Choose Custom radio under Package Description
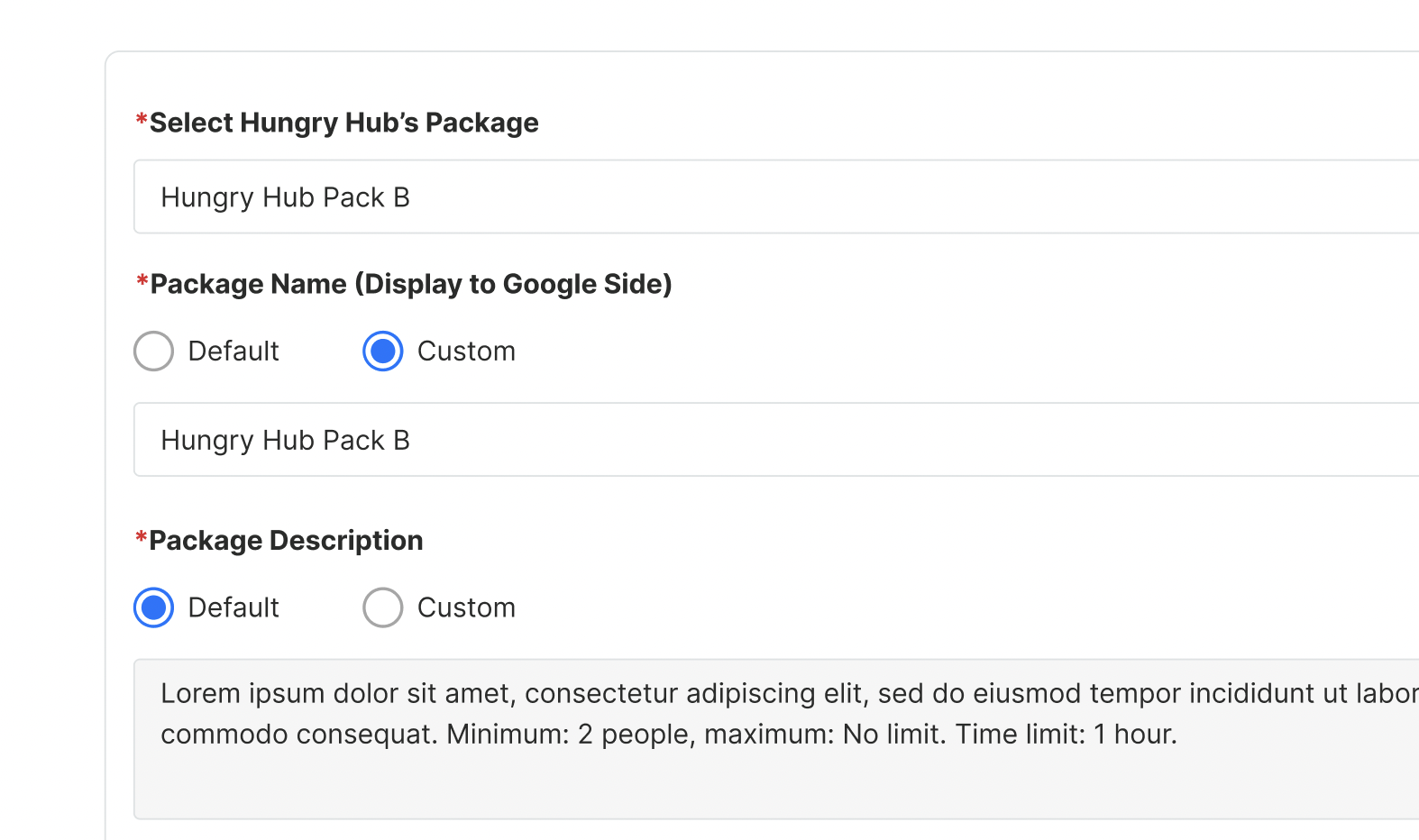 click(383, 607)
